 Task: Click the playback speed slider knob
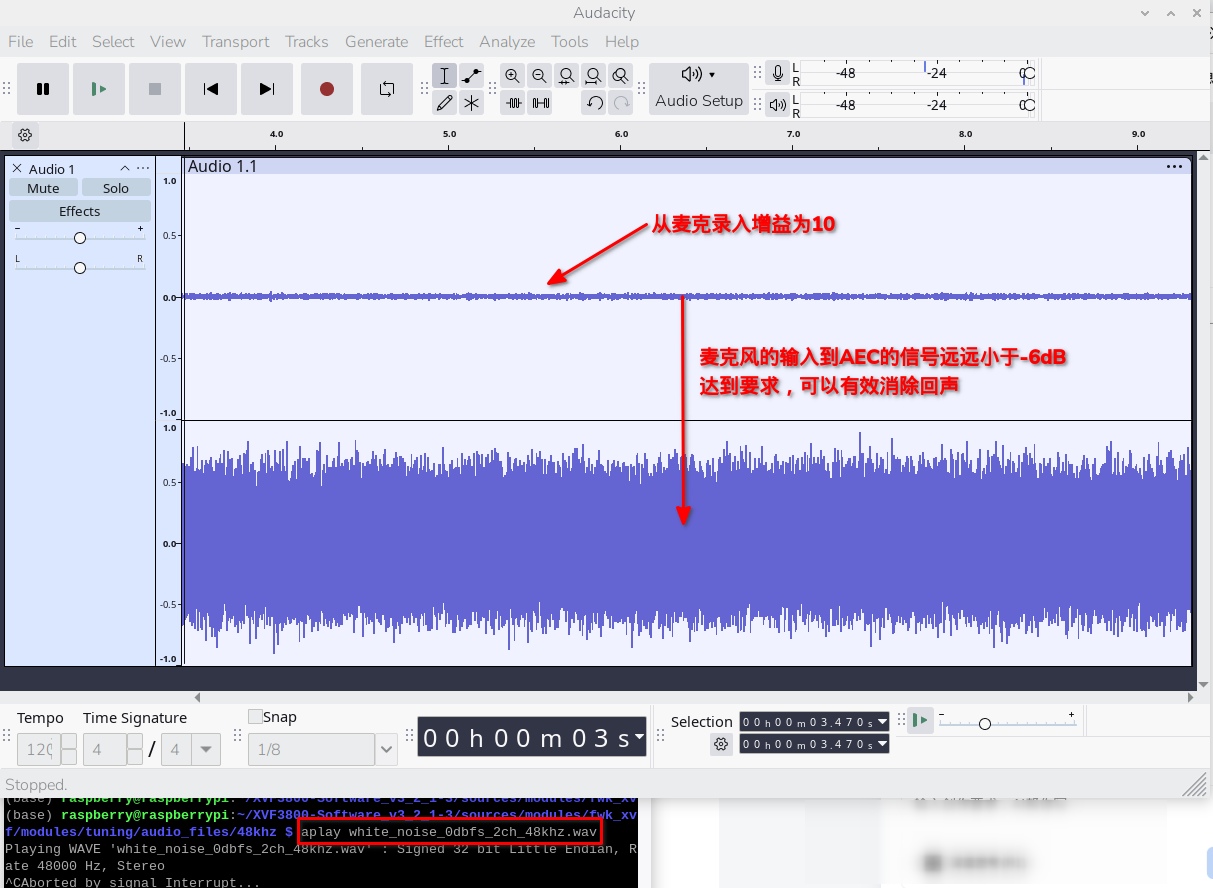(985, 723)
